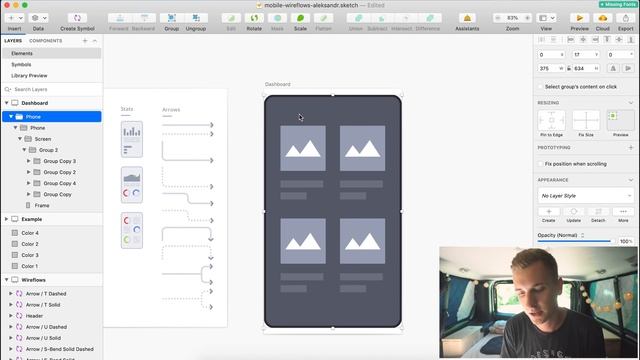Click More layer style options
The height and width of the screenshot is (360, 640).
pos(623,211)
